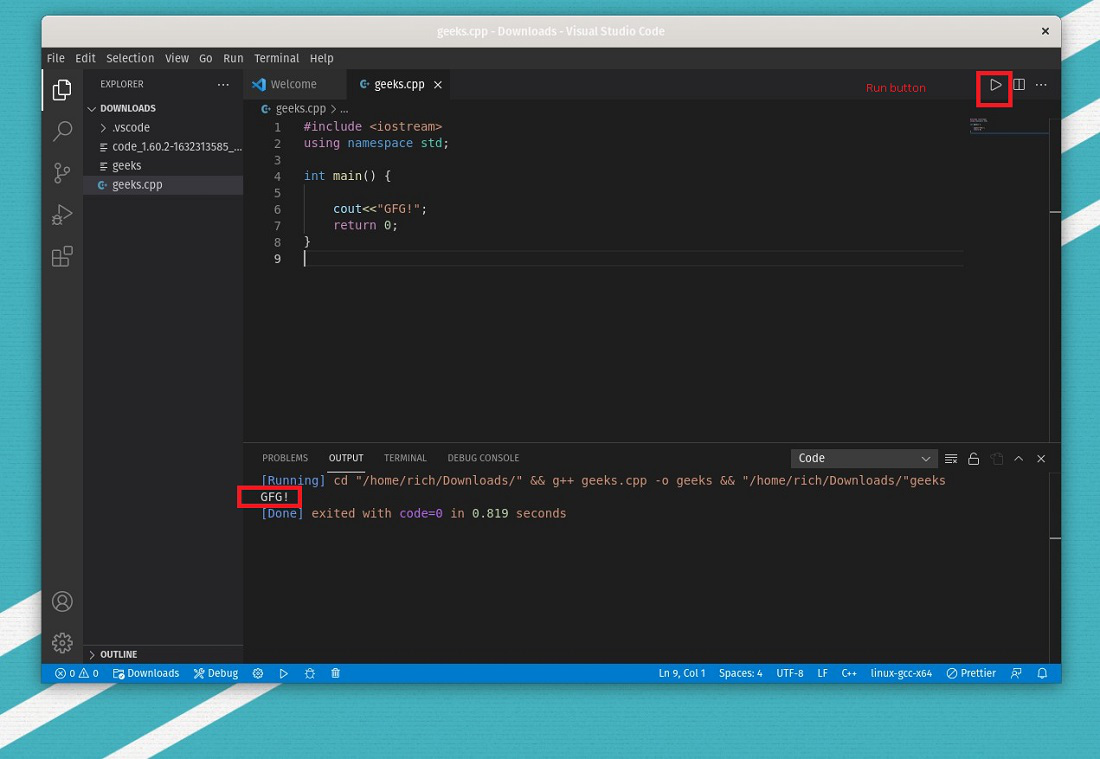Screen dimensions: 1100x759
Task: Open the Source Control view
Action: click(62, 173)
